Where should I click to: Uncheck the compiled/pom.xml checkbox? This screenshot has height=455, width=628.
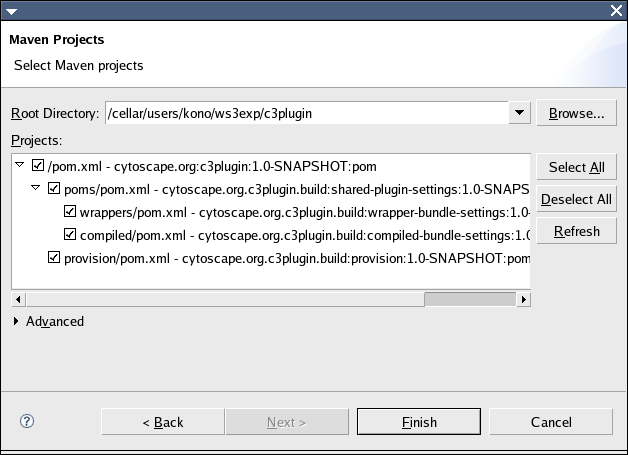(70, 235)
